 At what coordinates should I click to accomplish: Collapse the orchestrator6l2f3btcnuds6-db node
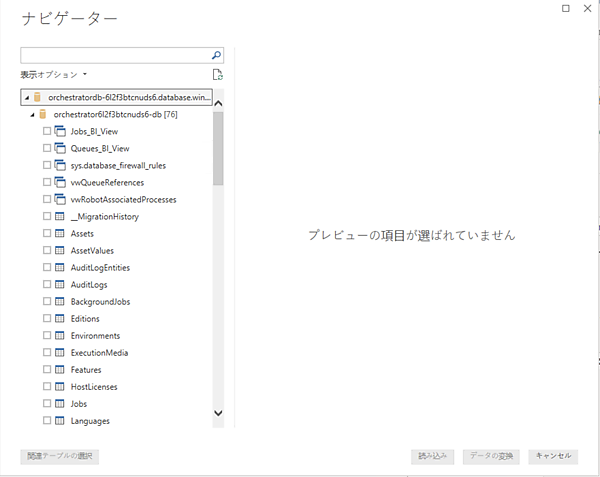[x=32, y=115]
